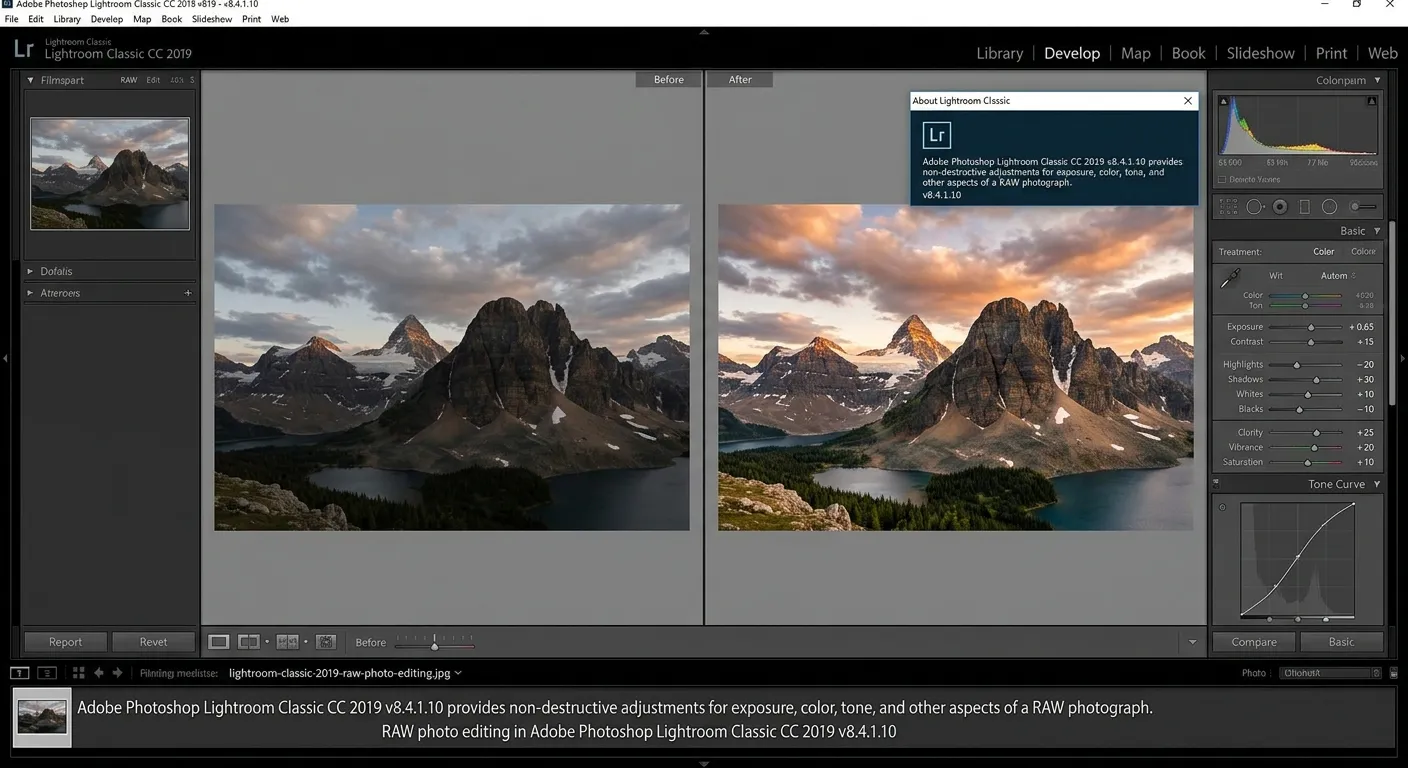Click the Revet button
1408x768 pixels.
153,642
